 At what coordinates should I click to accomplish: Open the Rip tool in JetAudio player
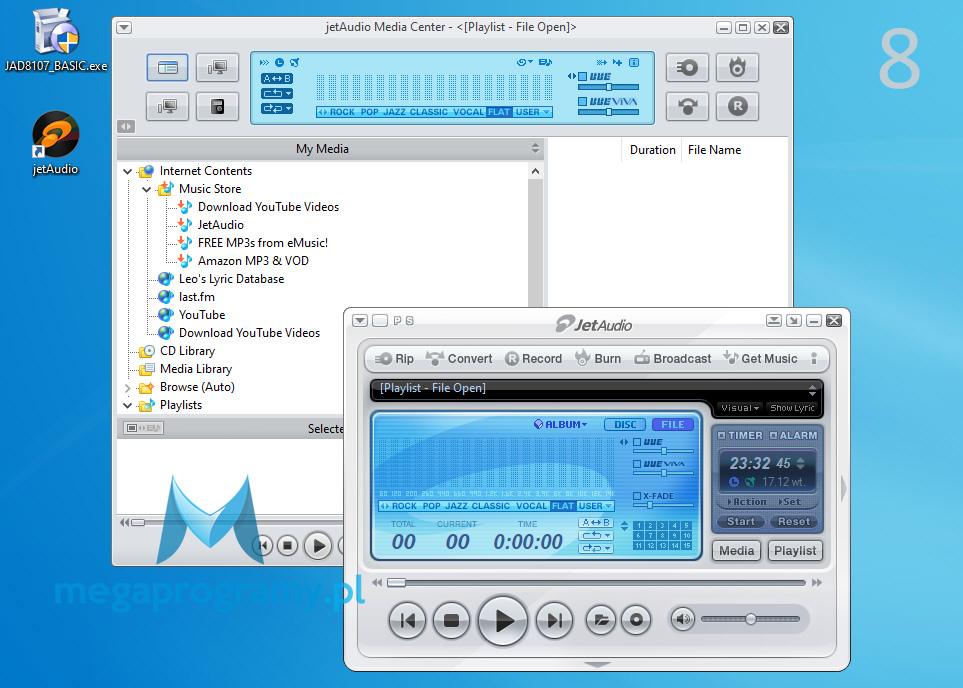[x=394, y=359]
